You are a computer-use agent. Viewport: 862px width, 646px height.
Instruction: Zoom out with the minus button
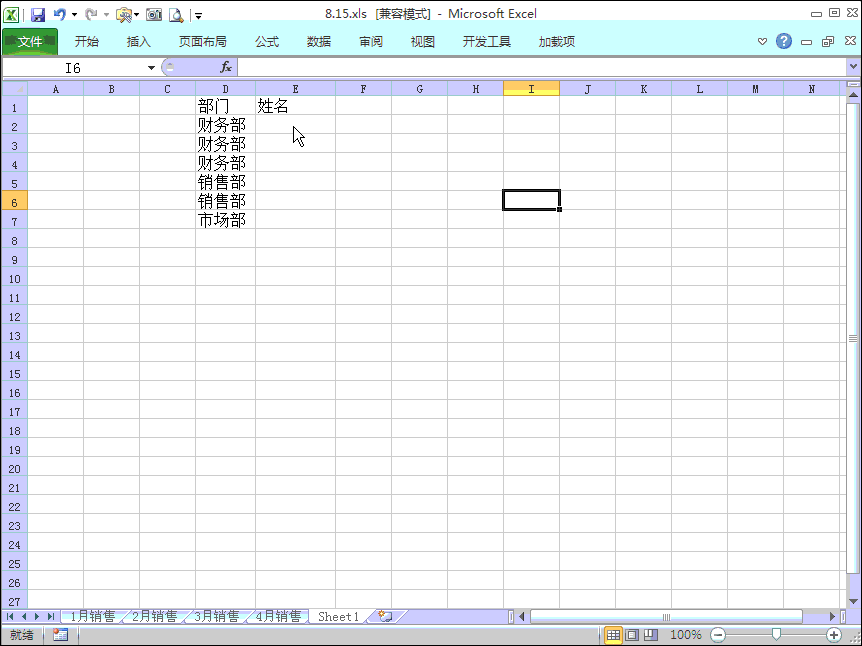717,635
